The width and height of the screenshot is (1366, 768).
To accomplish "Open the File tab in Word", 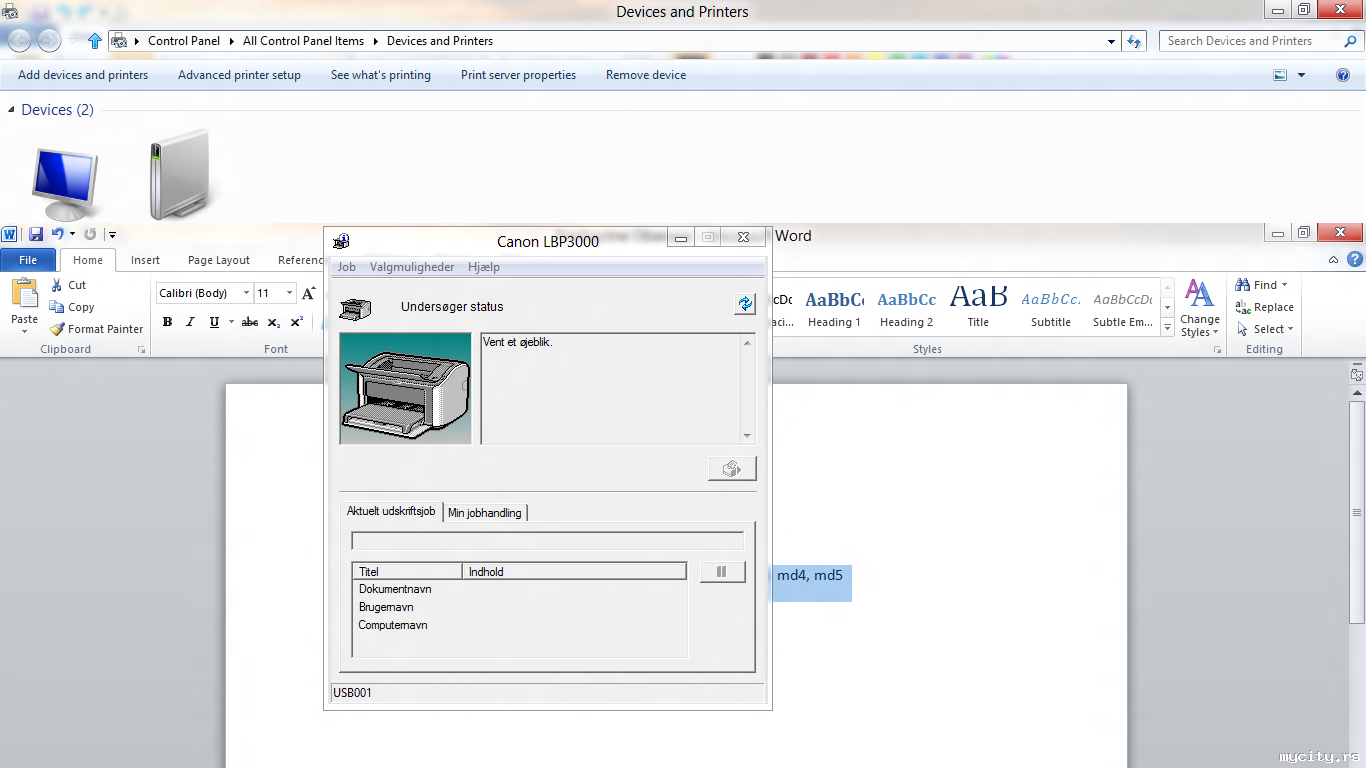I will [x=28, y=260].
